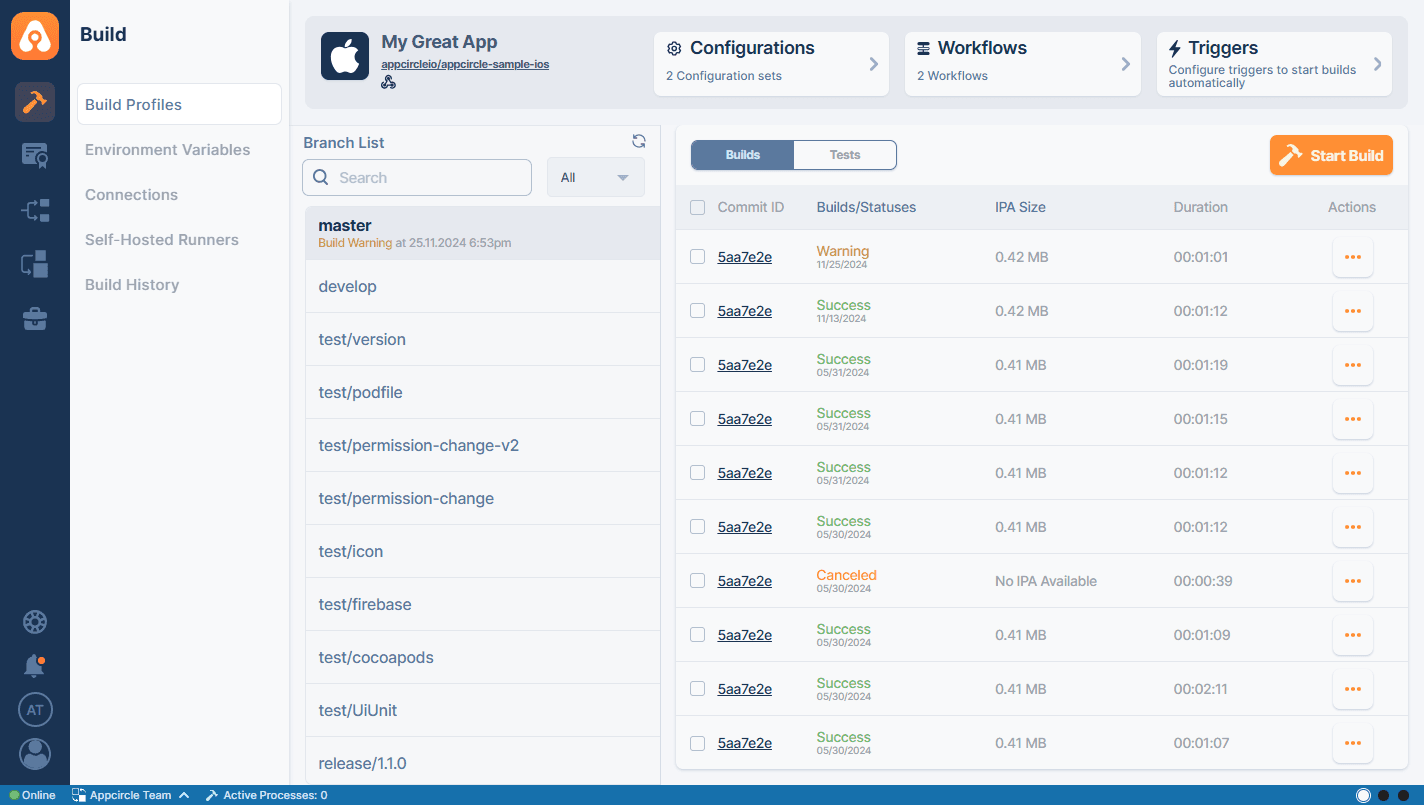The height and width of the screenshot is (805, 1424).
Task: Open actions menu for the Warning build
Action: coord(1353,257)
